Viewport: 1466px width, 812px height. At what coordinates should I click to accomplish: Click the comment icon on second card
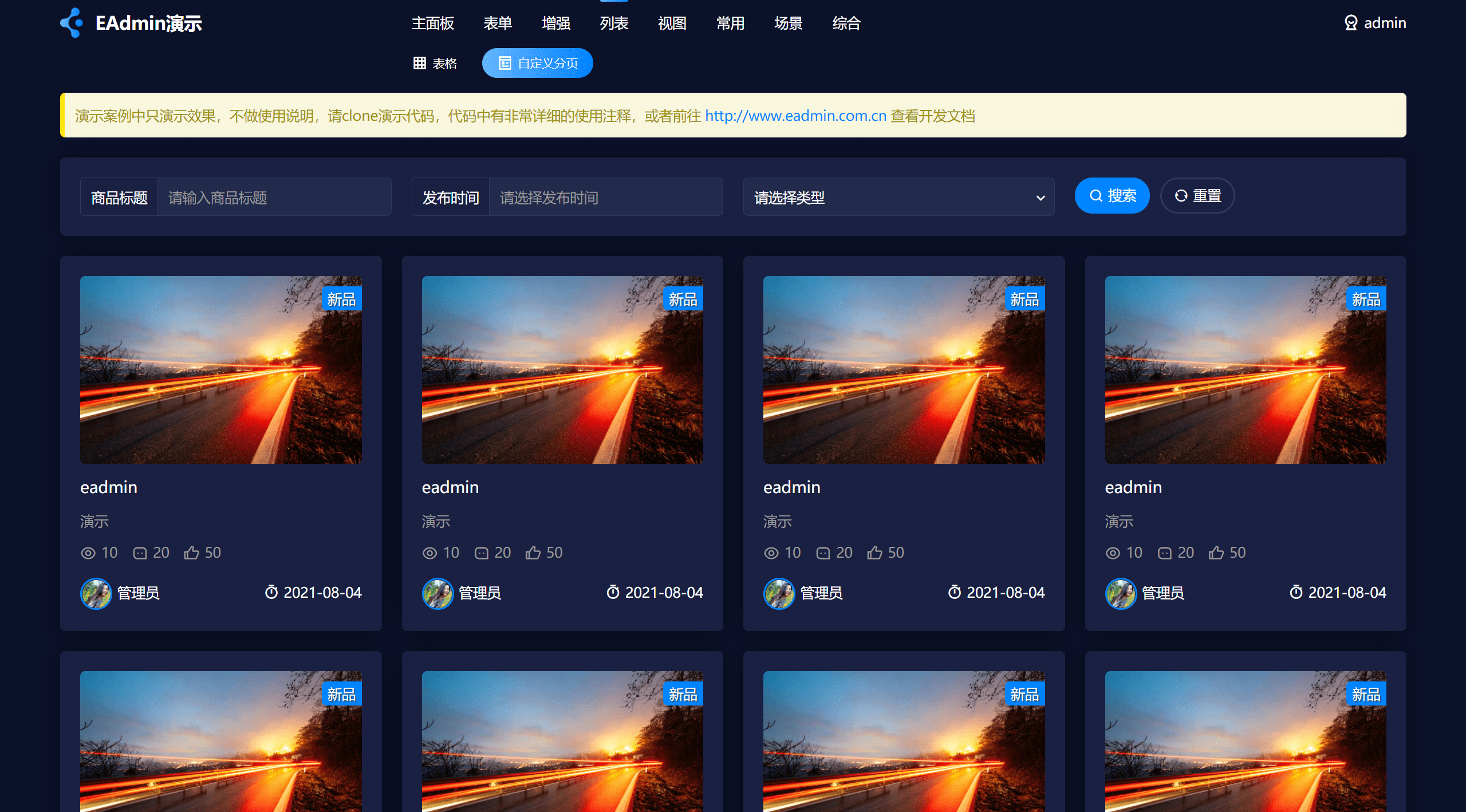click(x=482, y=553)
